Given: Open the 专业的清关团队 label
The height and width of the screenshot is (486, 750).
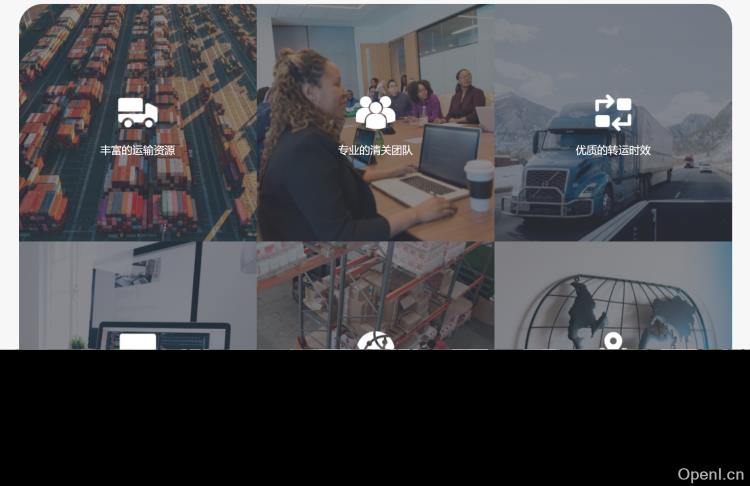Looking at the screenshot, I should (x=375, y=150).
